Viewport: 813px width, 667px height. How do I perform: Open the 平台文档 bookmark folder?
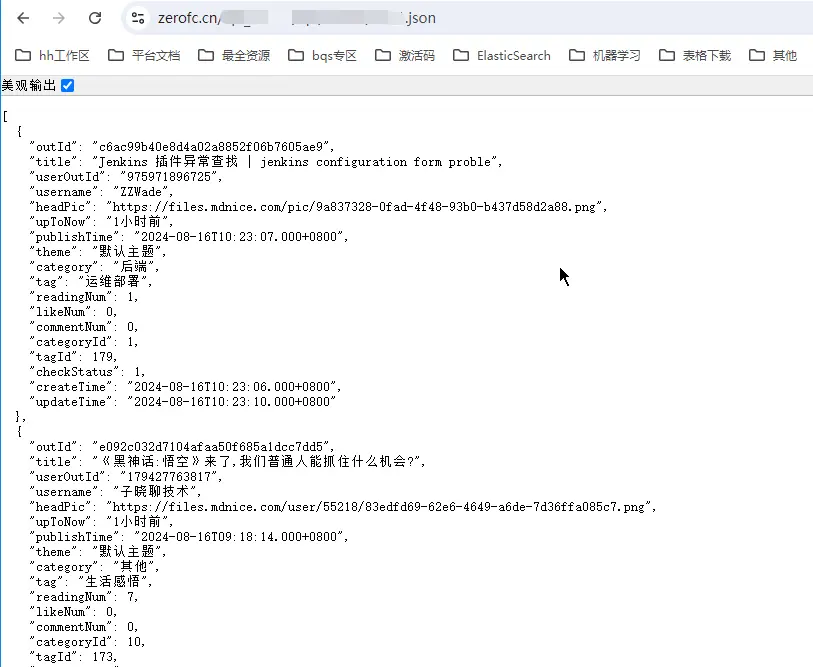[144, 55]
